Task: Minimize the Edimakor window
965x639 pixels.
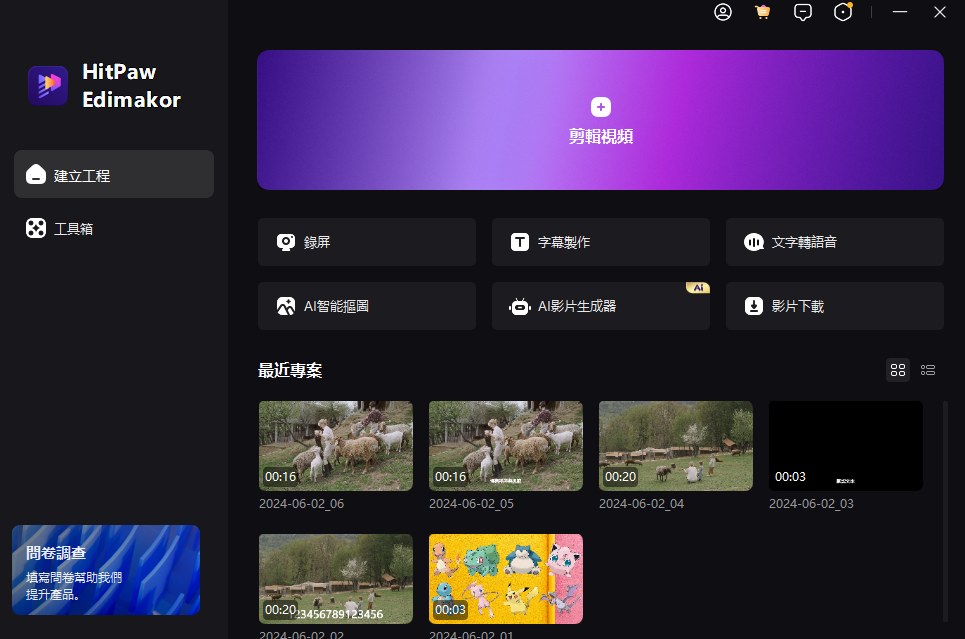Action: tap(900, 12)
